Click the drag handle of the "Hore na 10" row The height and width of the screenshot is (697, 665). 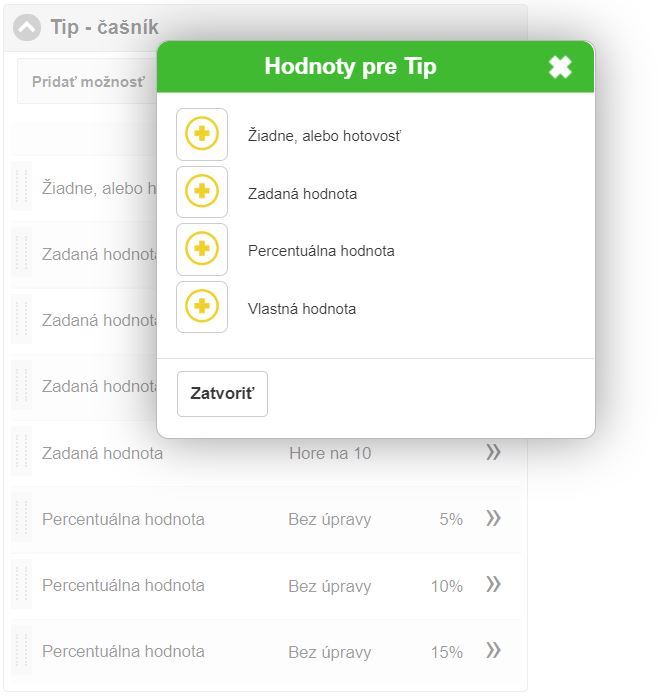21,453
